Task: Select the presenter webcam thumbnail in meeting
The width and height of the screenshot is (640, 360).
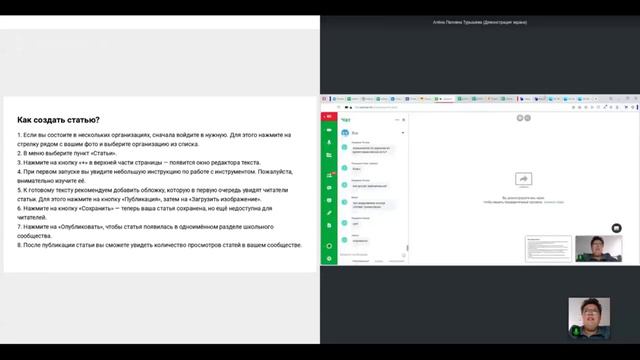Action: point(598,249)
